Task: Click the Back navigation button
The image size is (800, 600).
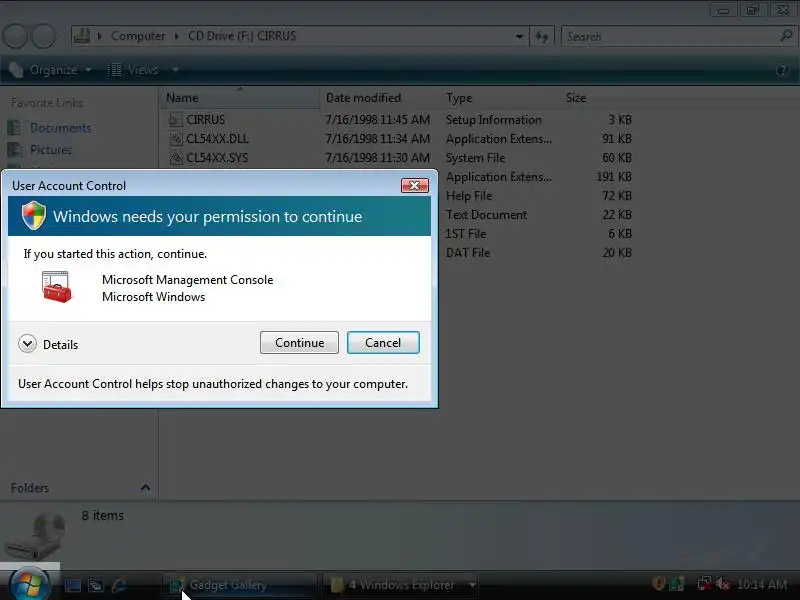Action: 15,37
